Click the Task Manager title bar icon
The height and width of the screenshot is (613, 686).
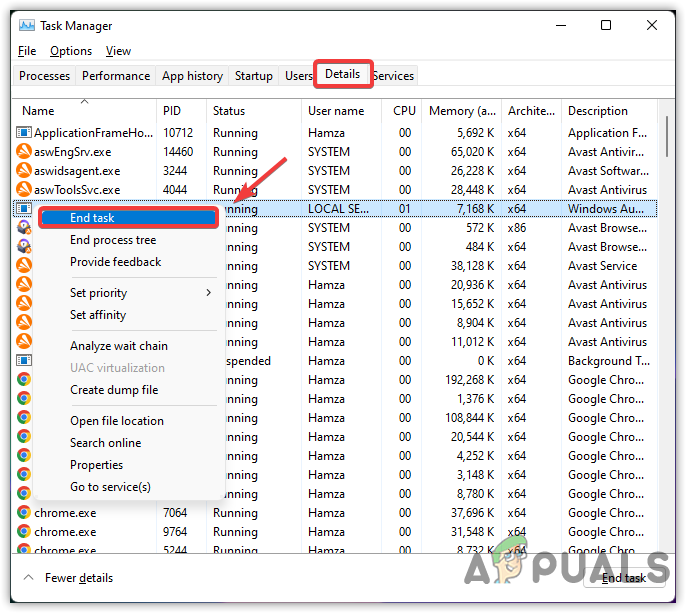[27, 25]
